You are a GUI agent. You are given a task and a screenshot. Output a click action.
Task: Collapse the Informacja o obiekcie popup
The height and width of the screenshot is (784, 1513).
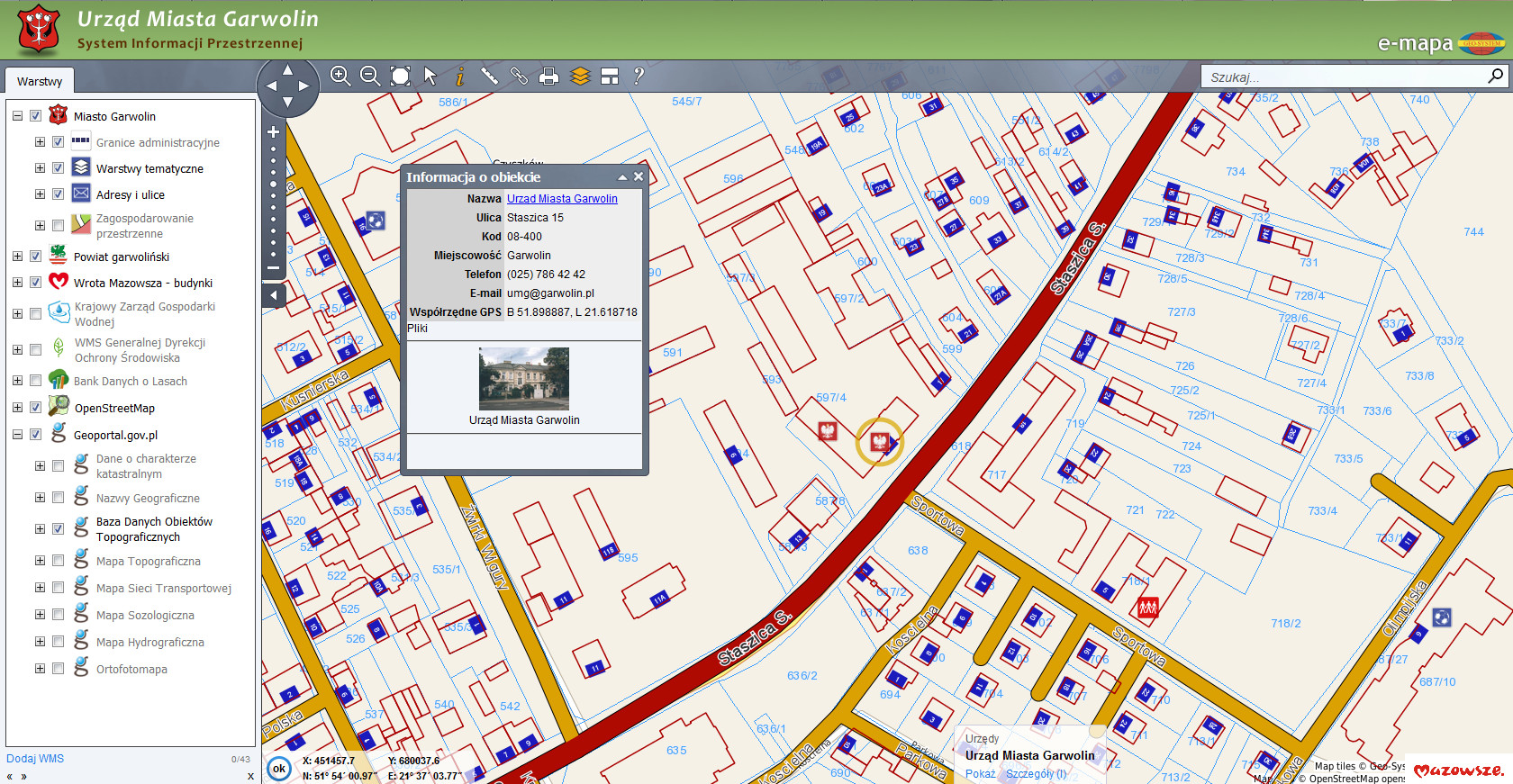[621, 176]
